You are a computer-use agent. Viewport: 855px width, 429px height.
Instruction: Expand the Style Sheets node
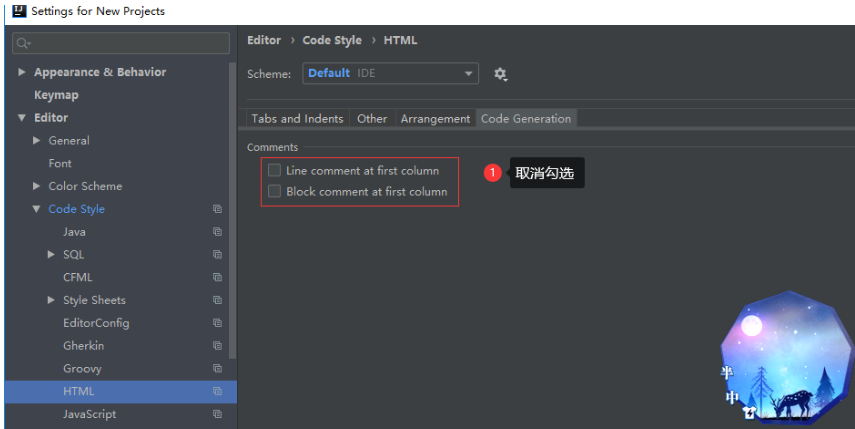click(x=51, y=300)
